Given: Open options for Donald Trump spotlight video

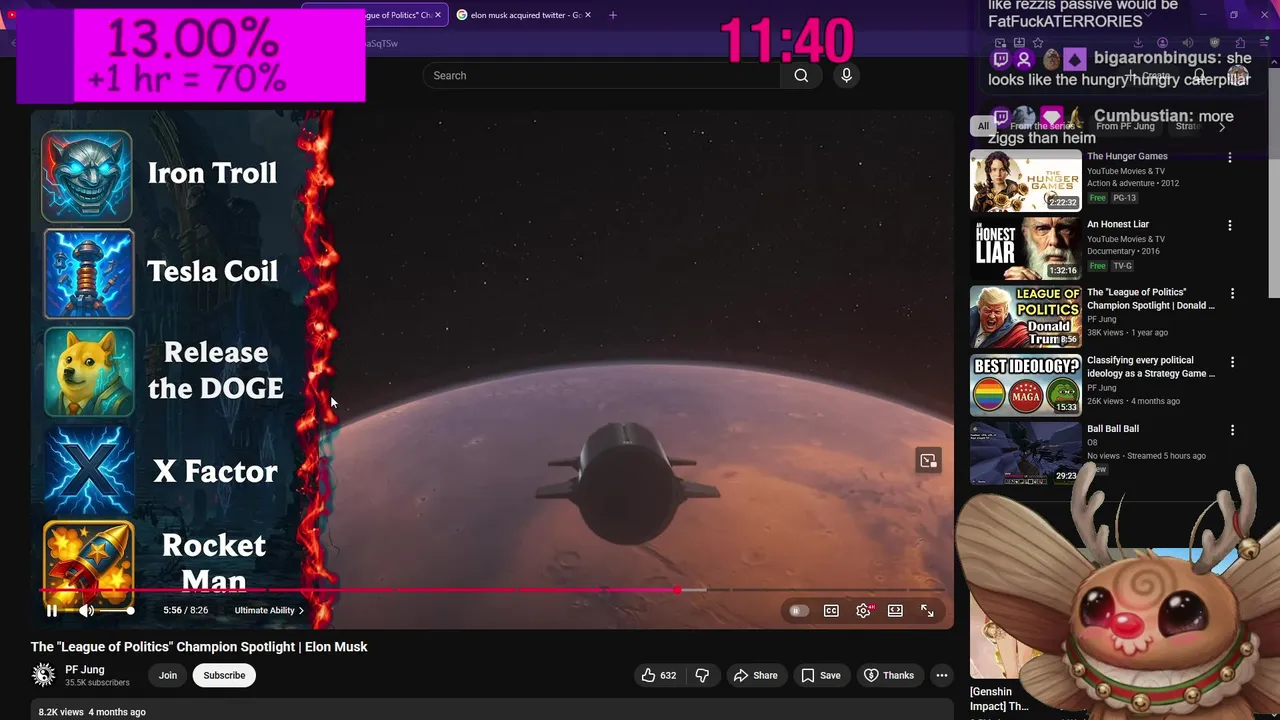Looking at the screenshot, I should point(1232,293).
